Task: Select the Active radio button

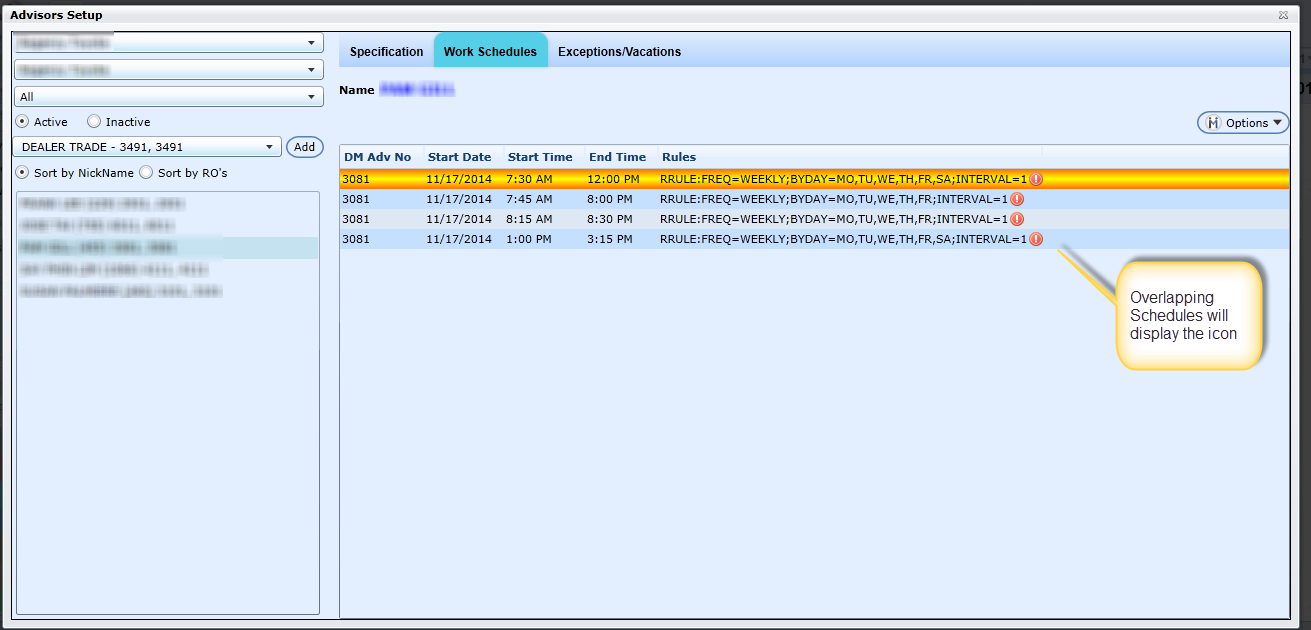Action: [22, 122]
